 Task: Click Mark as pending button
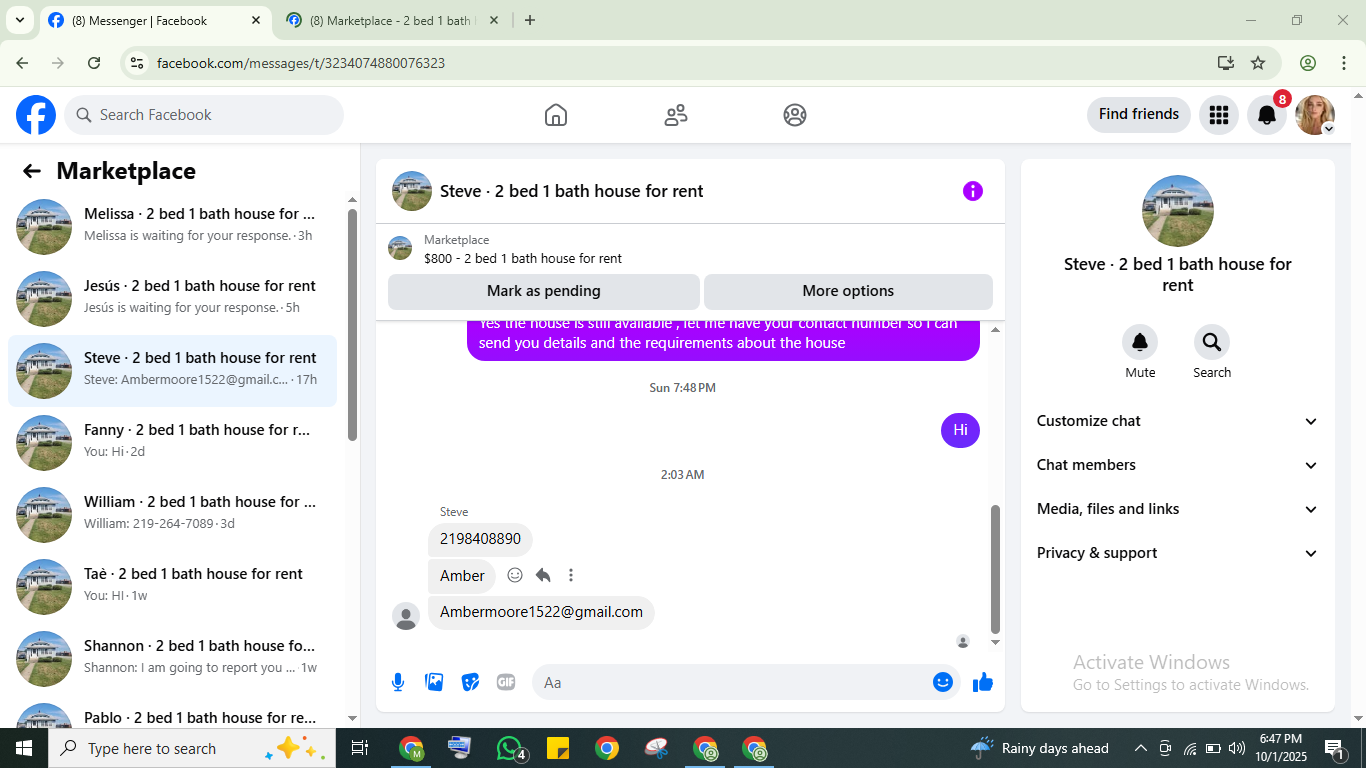(x=544, y=291)
